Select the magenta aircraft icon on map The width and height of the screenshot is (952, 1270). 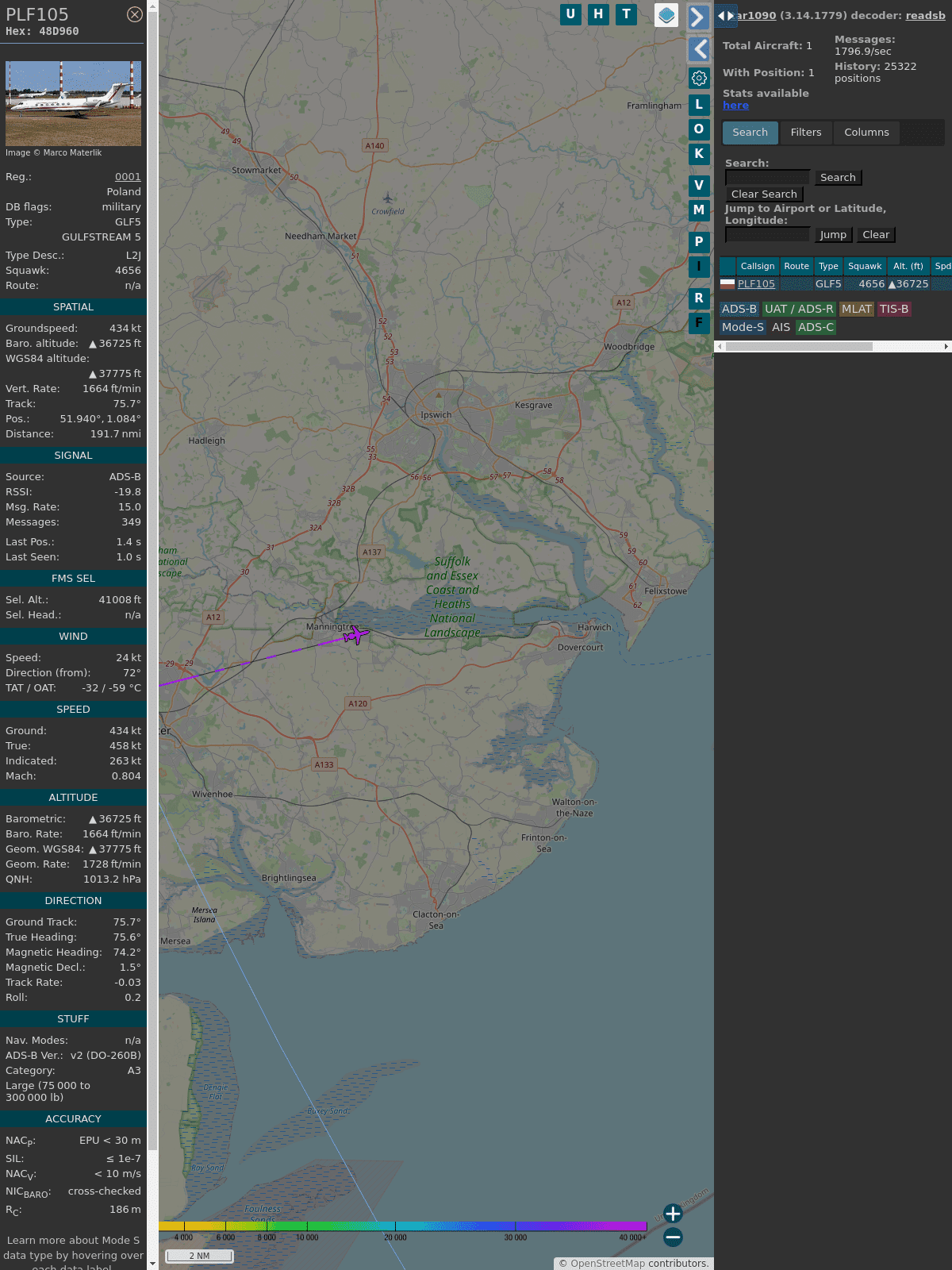pyautogui.click(x=356, y=634)
